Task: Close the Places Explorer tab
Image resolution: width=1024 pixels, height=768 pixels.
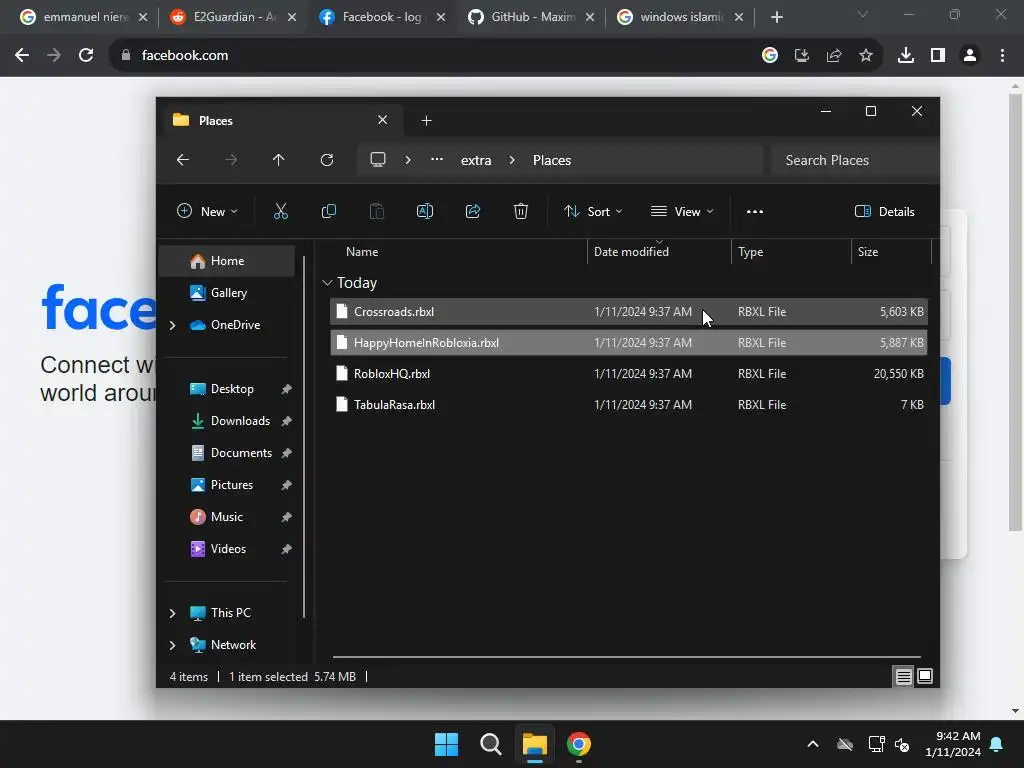Action: click(x=383, y=120)
